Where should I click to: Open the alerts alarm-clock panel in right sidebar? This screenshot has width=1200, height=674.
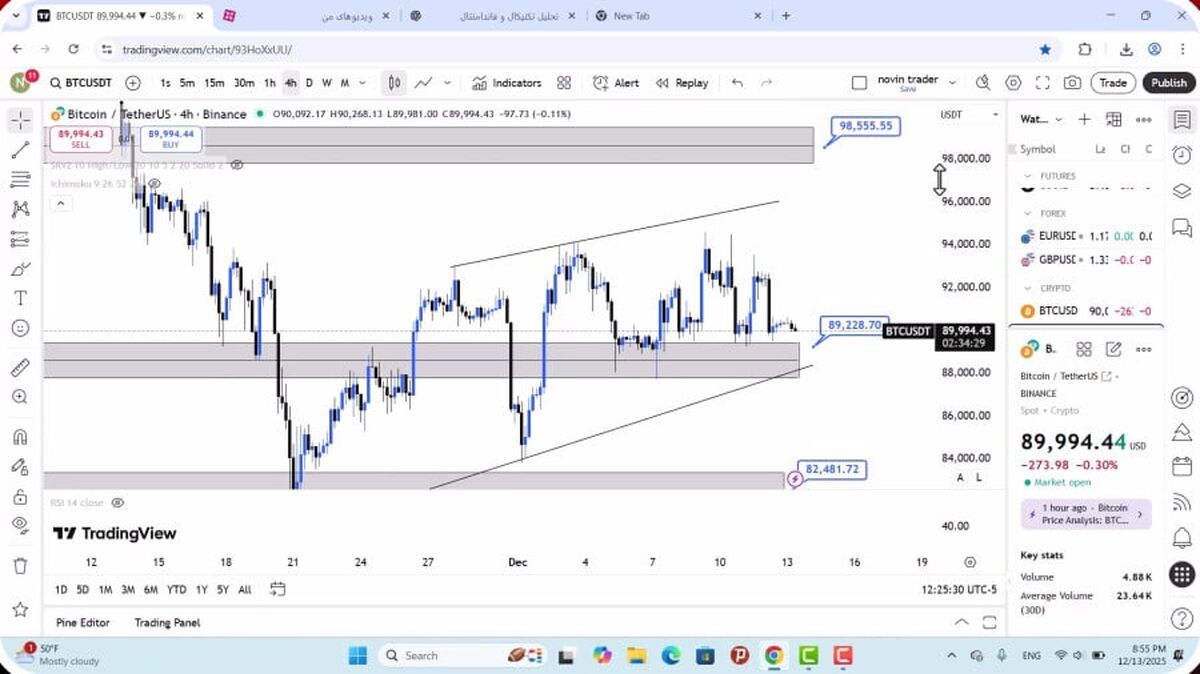tap(1181, 155)
